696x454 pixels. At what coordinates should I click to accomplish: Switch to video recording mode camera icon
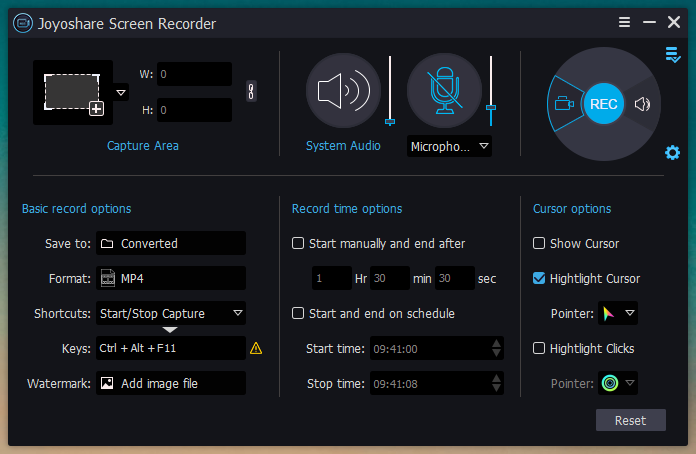564,104
